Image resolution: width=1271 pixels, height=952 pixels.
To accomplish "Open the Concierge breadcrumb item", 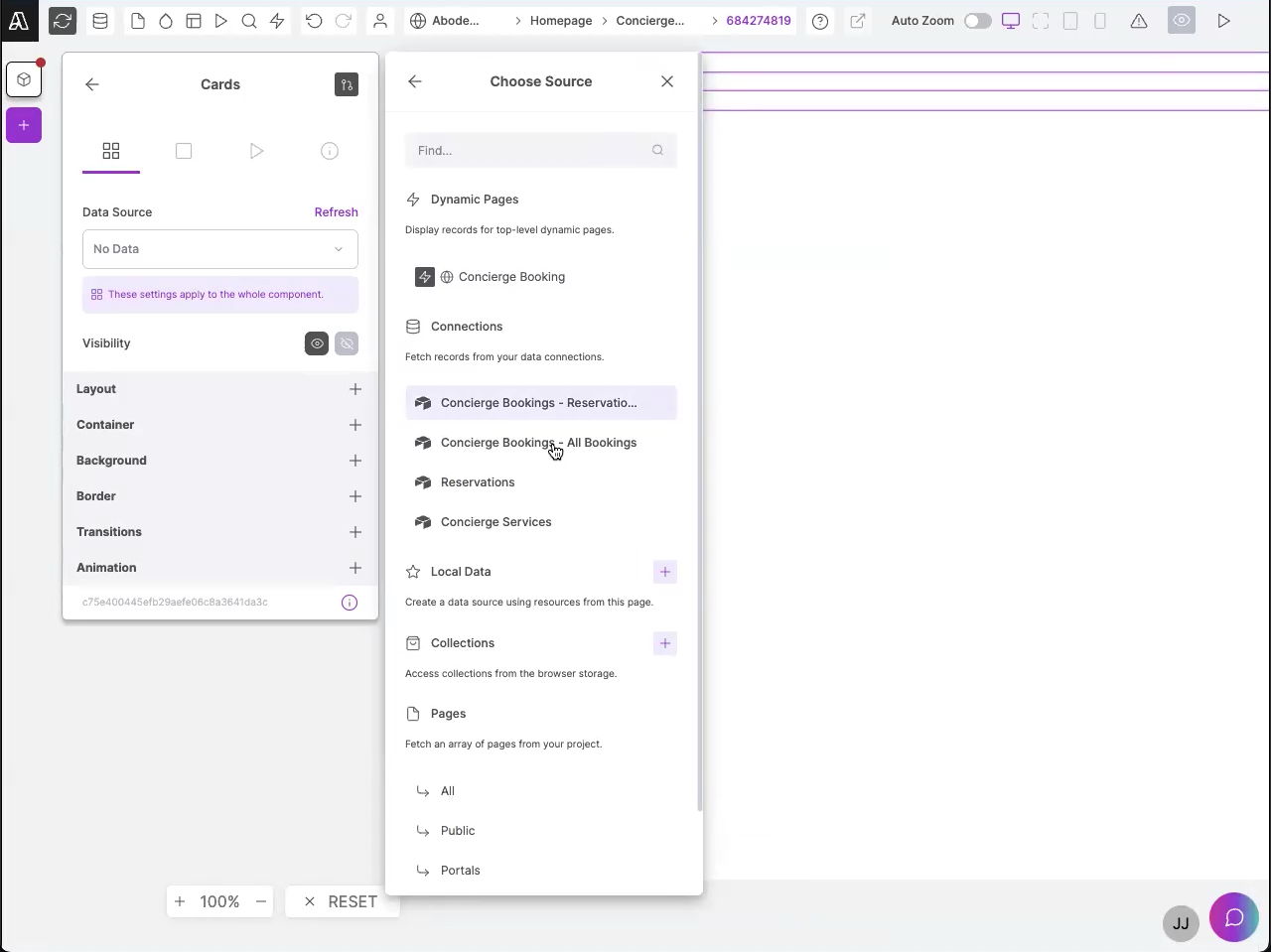I will coord(650,21).
